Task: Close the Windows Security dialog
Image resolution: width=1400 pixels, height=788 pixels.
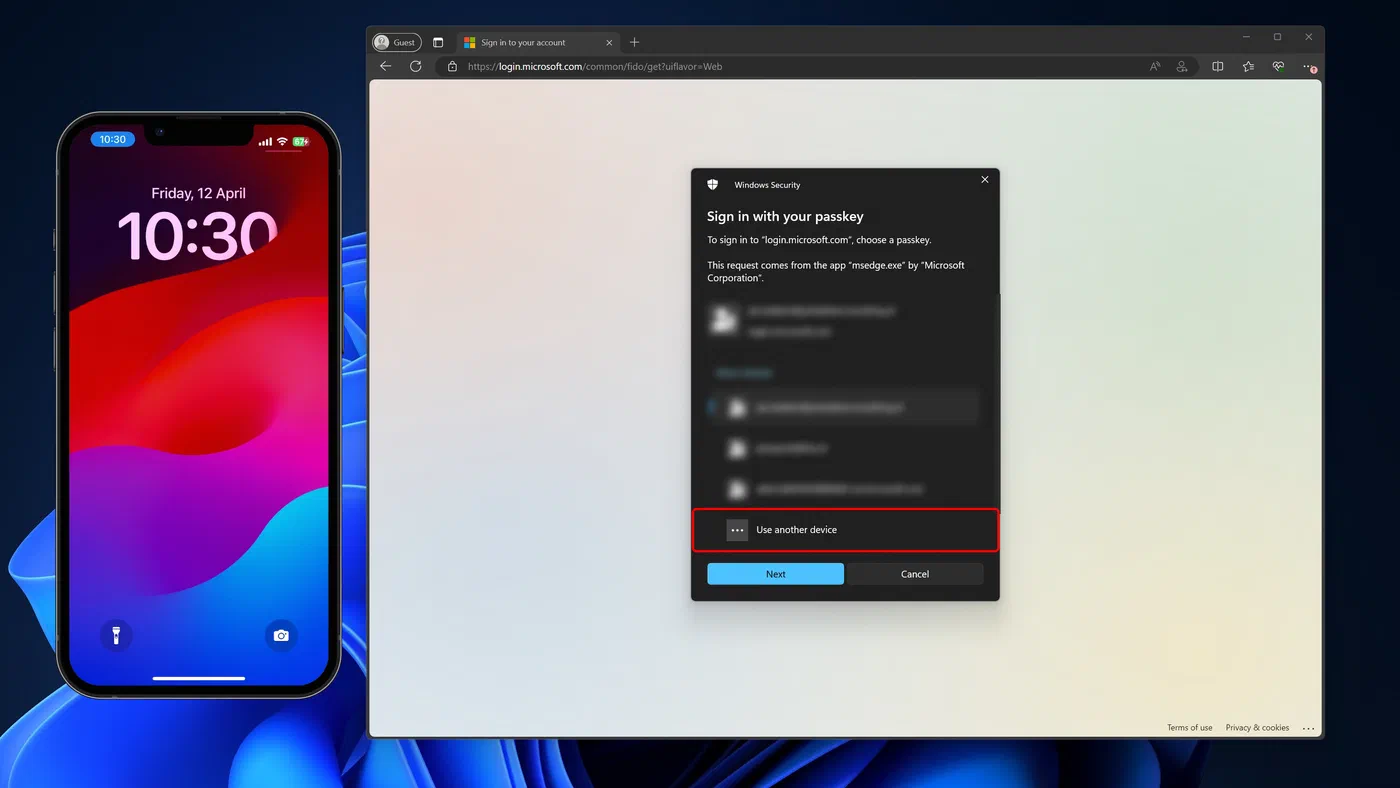Action: click(x=985, y=180)
